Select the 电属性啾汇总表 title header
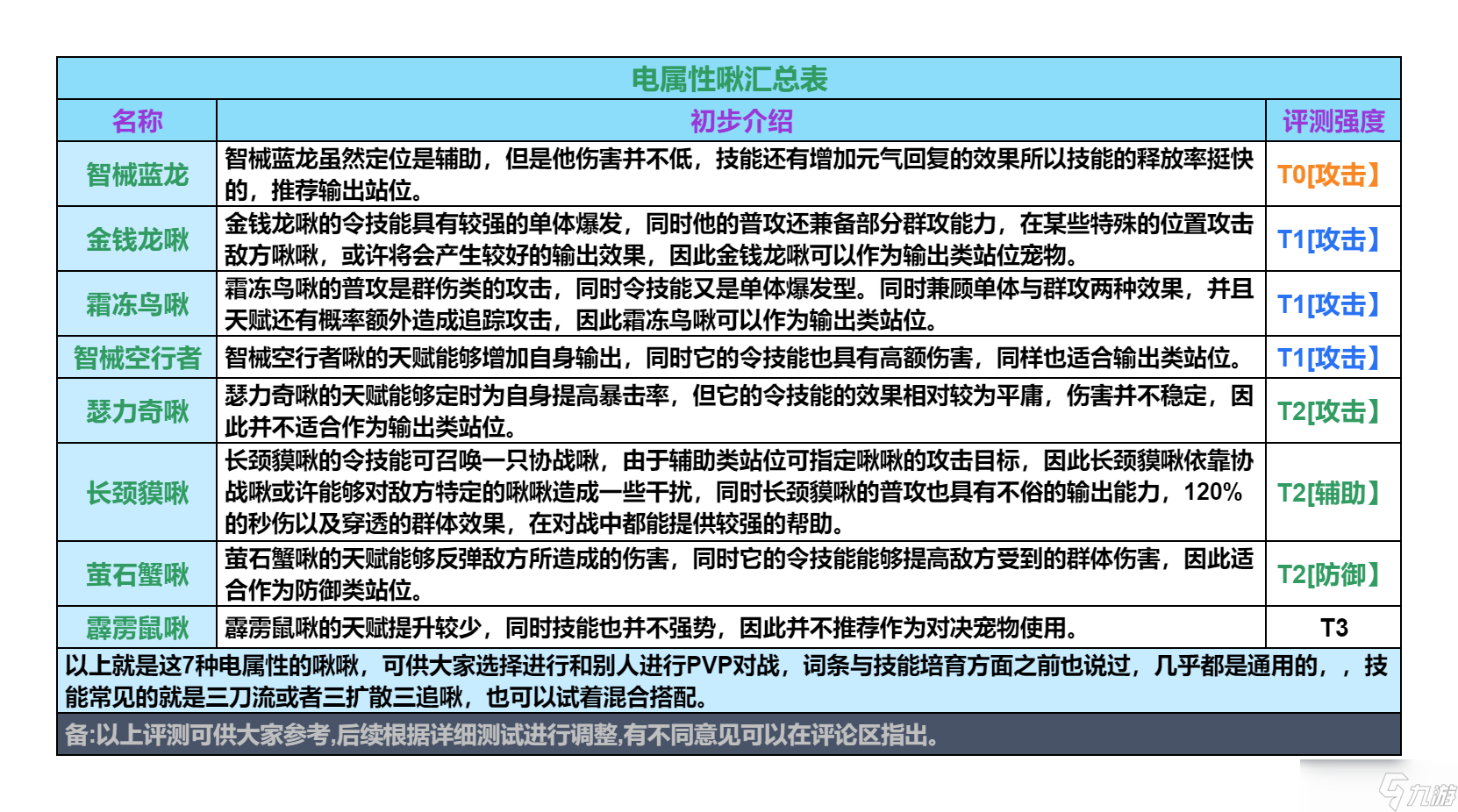1458x812 pixels. [x=729, y=79]
